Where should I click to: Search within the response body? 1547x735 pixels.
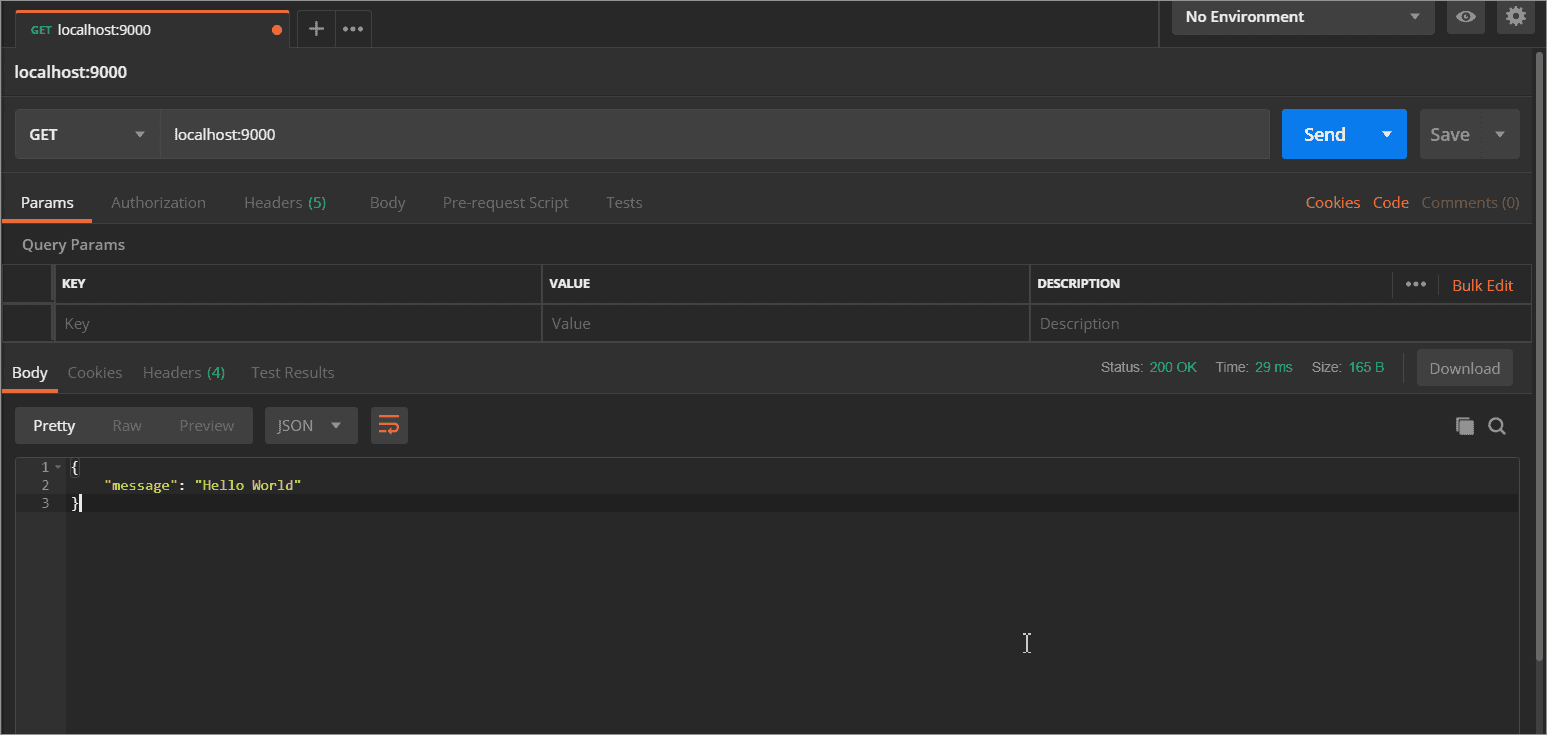[x=1497, y=426]
